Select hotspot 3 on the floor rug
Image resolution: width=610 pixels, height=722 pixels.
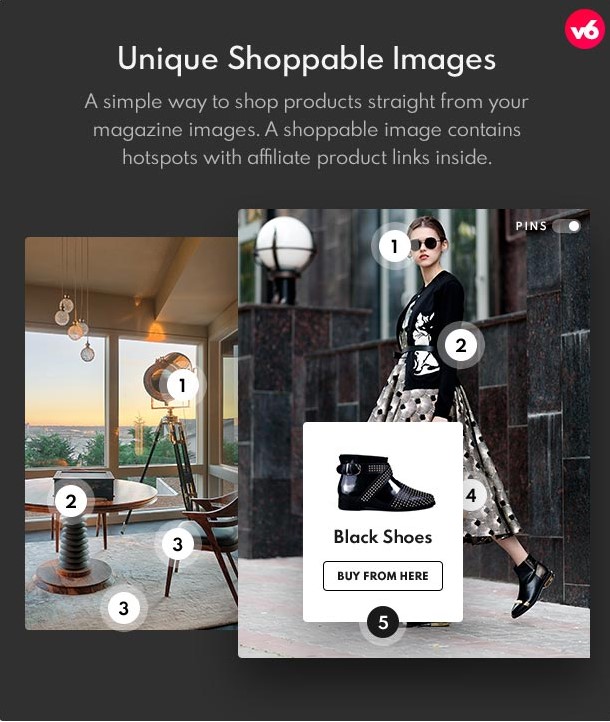[124, 608]
